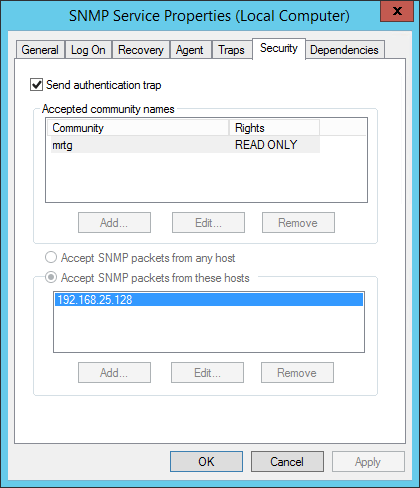This screenshot has width=420, height=488.
Task: Select the Security tab
Action: point(279,49)
